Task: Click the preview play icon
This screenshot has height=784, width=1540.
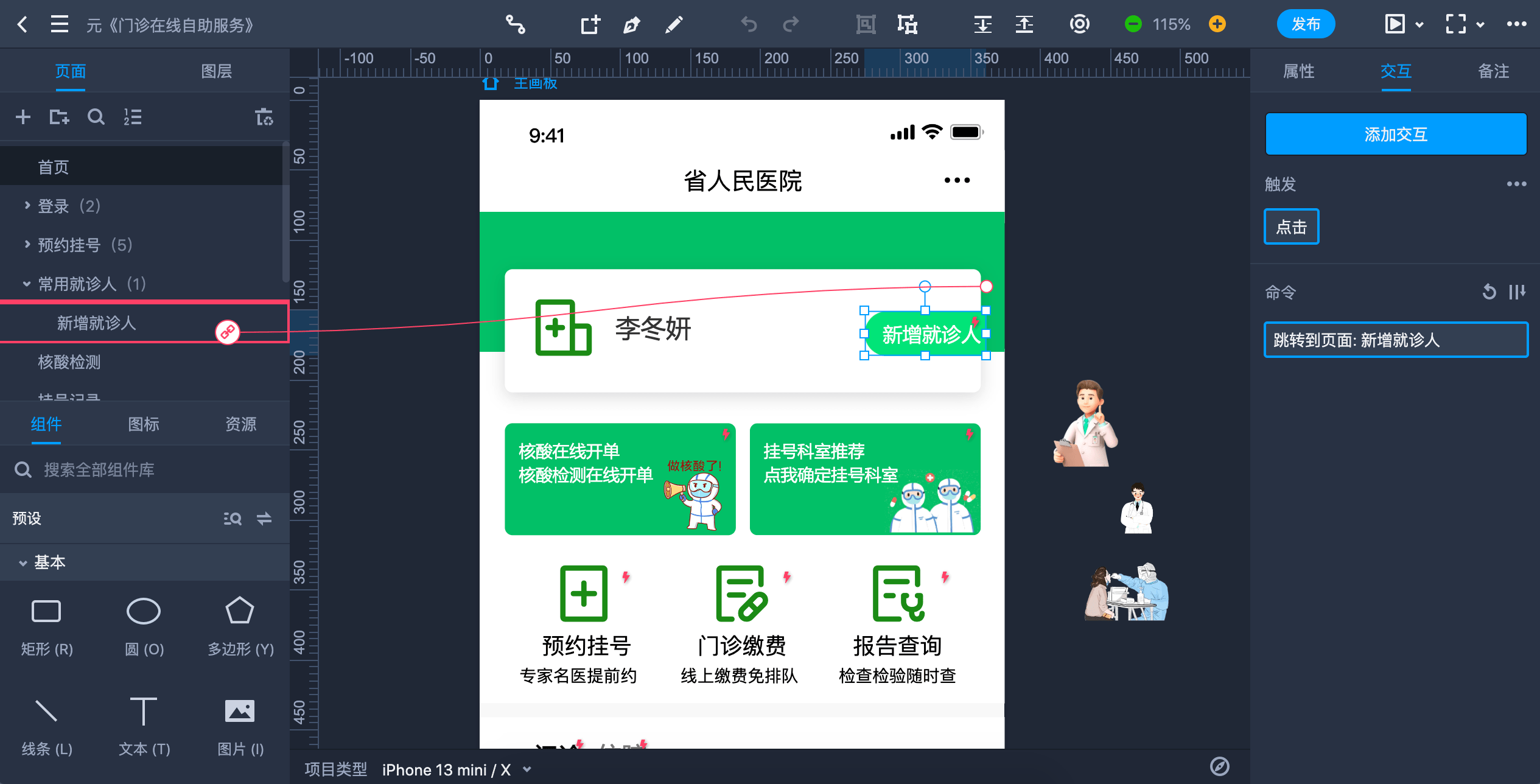Action: (x=1395, y=24)
